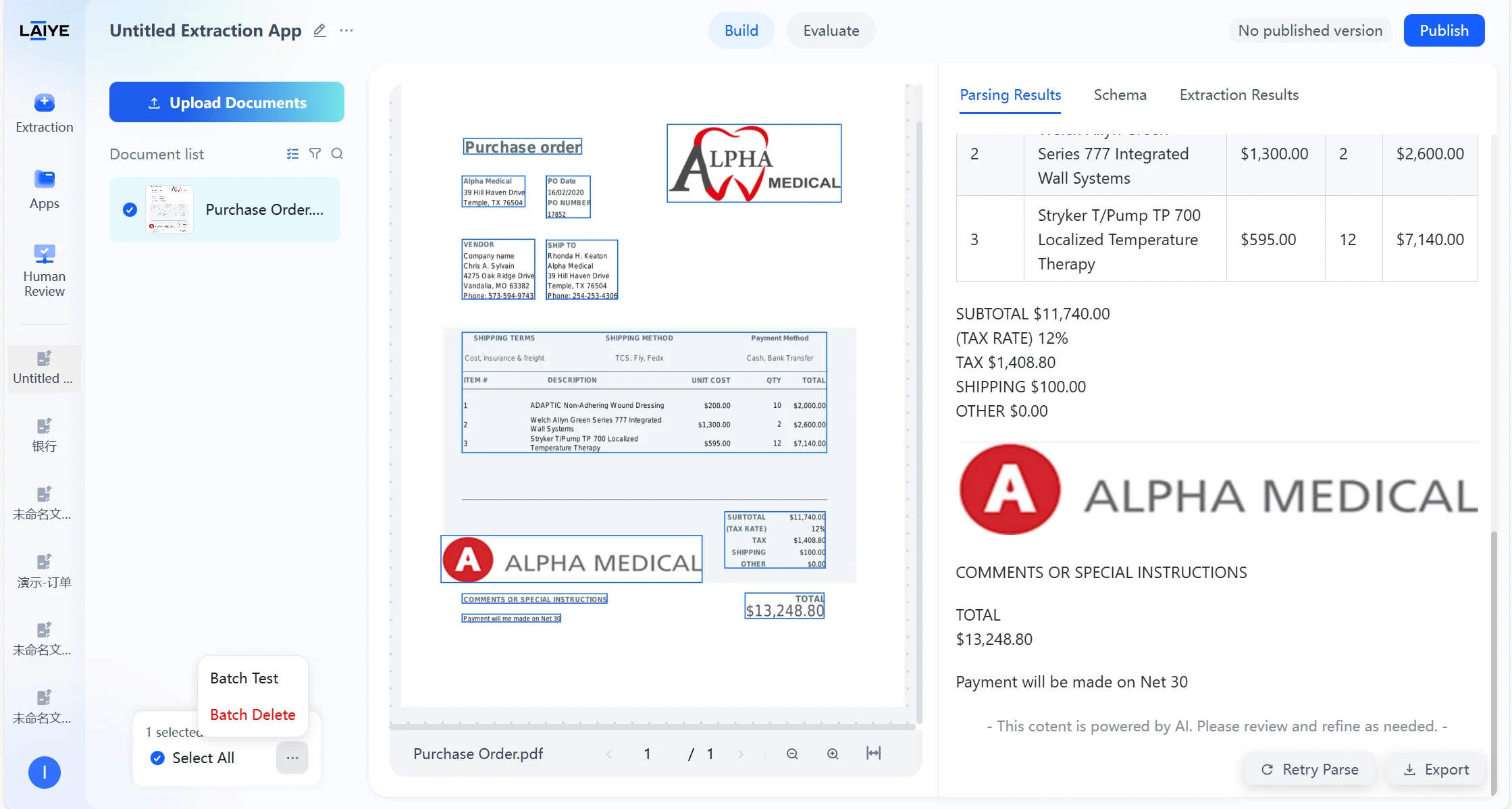Zoom out the document preview
Image resolution: width=1512 pixels, height=809 pixels.
coord(792,754)
